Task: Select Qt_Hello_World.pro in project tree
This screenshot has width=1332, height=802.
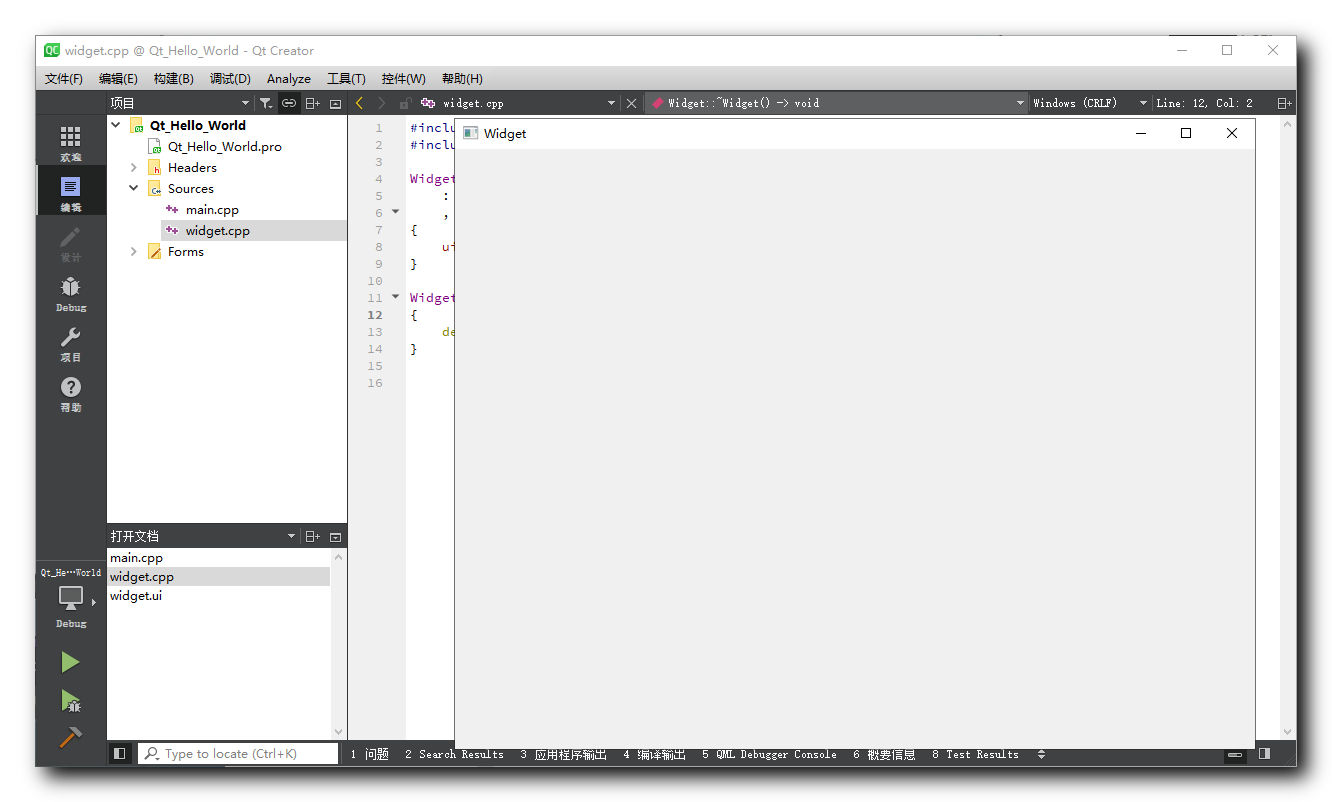Action: tap(225, 146)
